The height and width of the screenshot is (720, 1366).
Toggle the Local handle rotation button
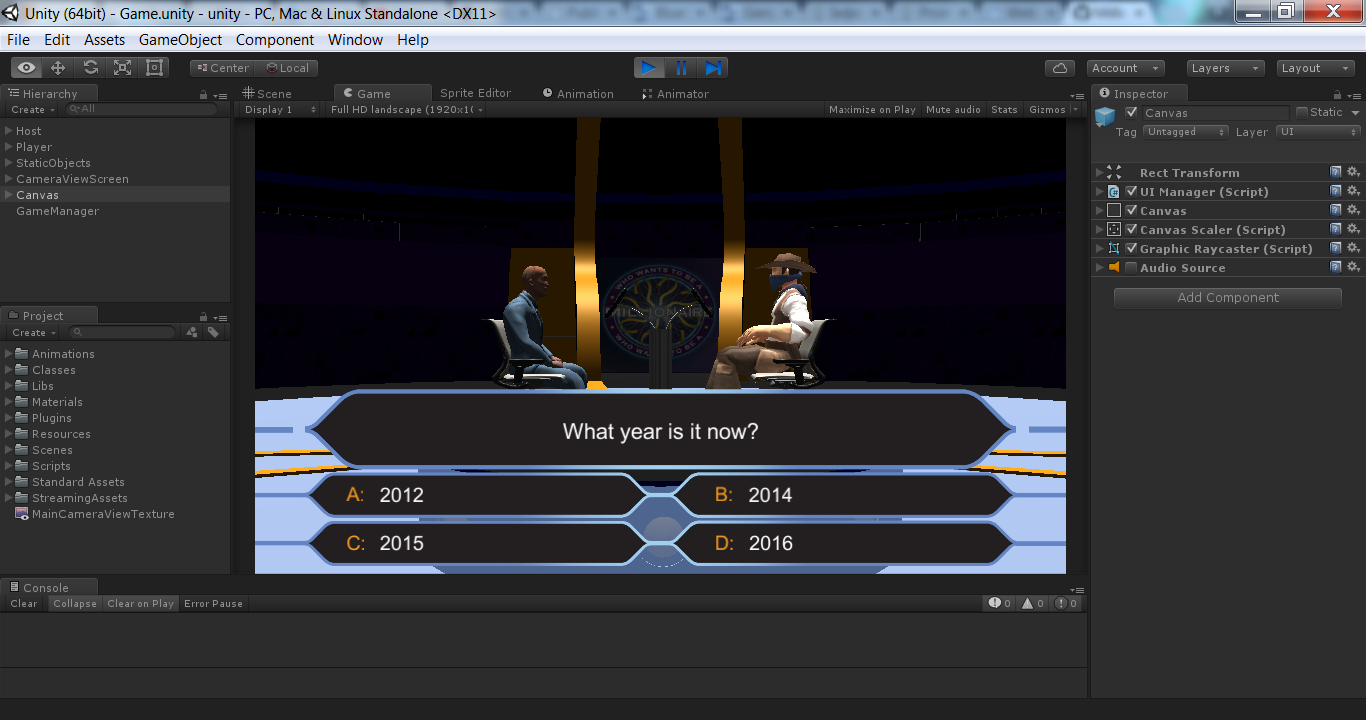click(287, 68)
